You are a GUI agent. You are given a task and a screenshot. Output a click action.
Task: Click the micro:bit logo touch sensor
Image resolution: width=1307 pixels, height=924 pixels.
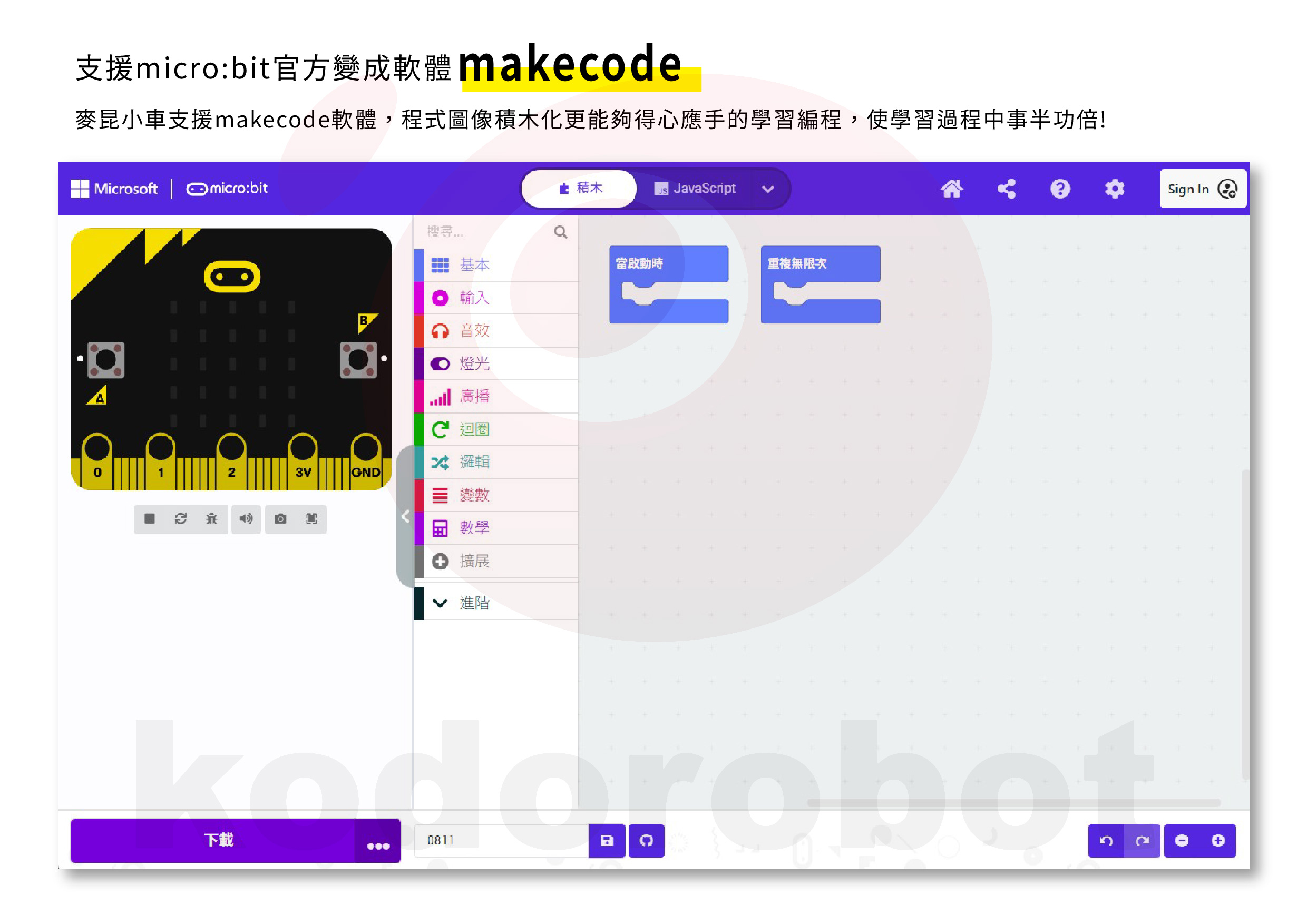[232, 277]
